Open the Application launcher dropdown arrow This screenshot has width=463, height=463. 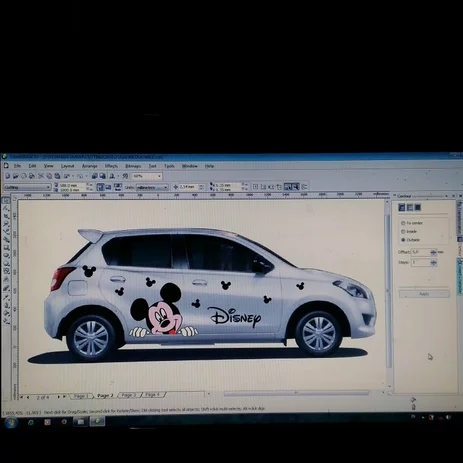[x=118, y=176]
